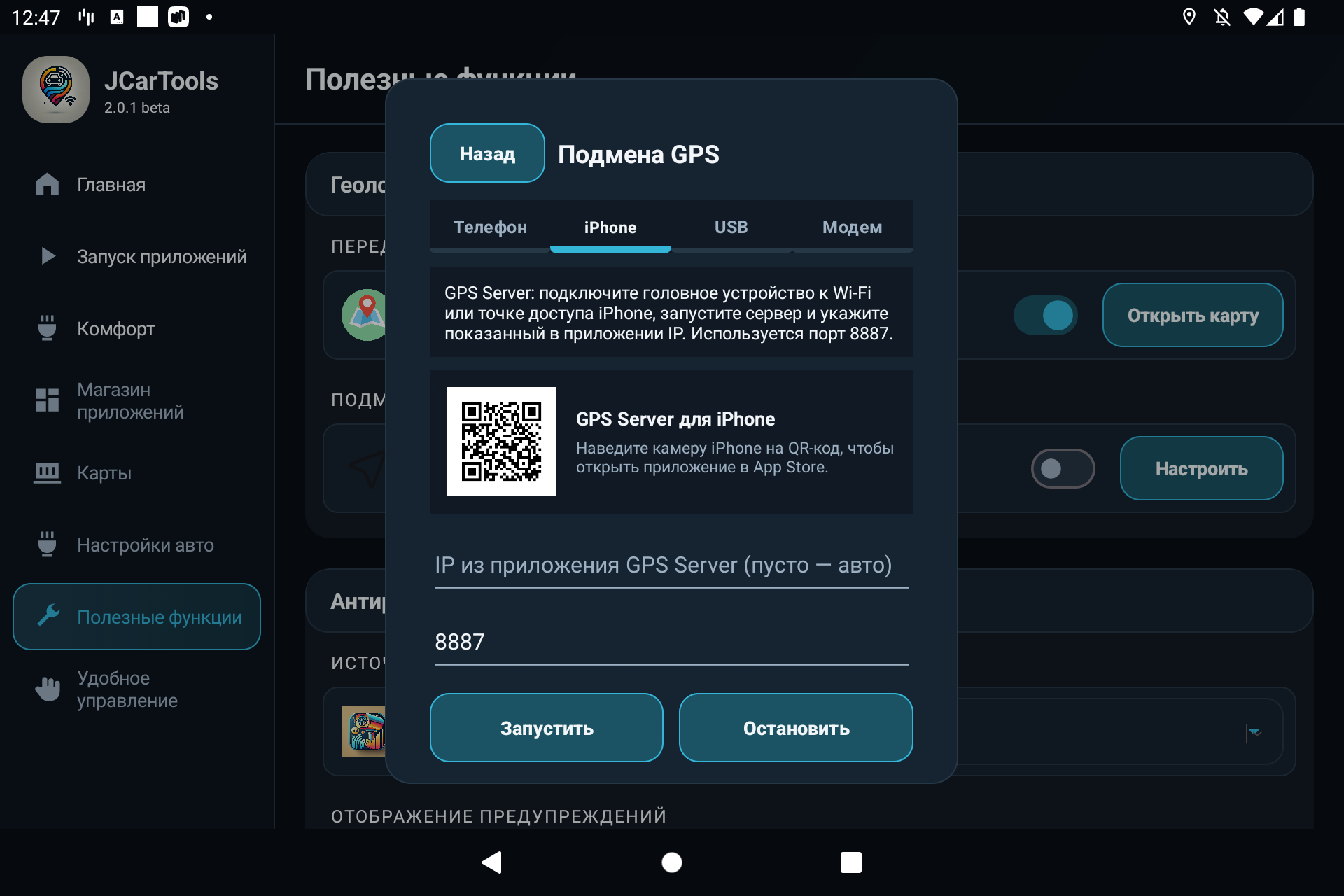Open Удобное управление in the sidebar
The width and height of the screenshot is (1344, 896).
137,689
